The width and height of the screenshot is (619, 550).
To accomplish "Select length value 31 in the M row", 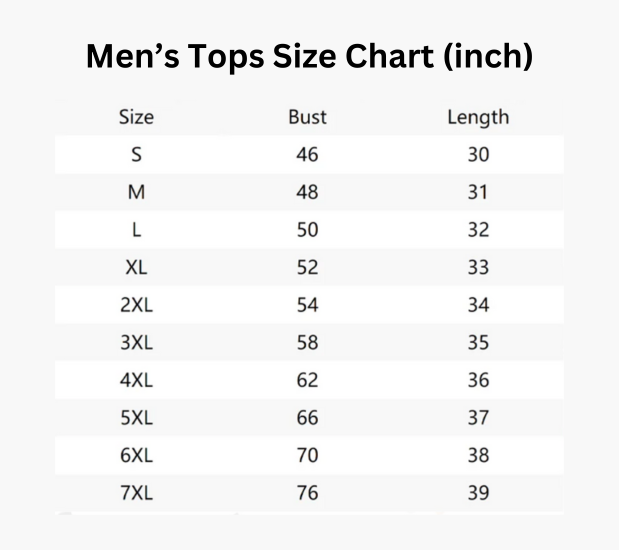I will [x=478, y=192].
